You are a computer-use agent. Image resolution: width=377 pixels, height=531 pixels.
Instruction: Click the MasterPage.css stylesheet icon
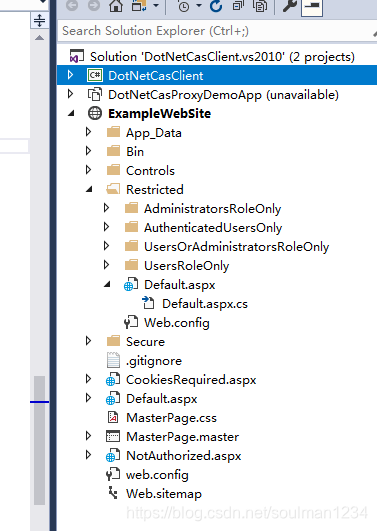[113, 417]
